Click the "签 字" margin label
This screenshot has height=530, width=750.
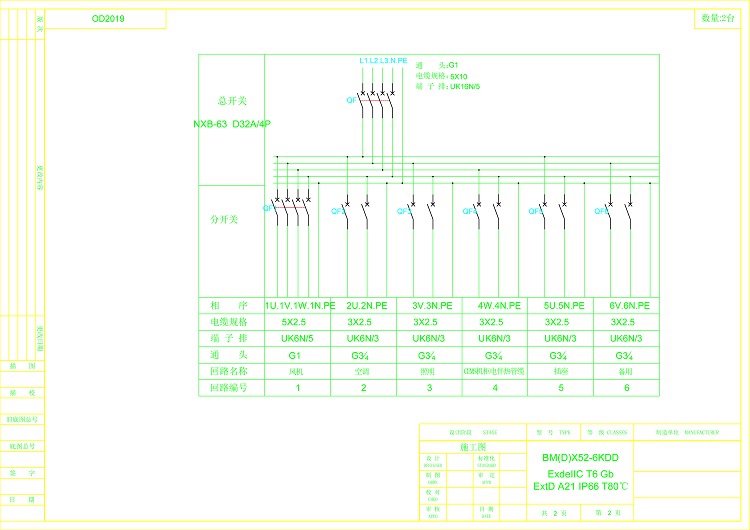[x=22, y=473]
